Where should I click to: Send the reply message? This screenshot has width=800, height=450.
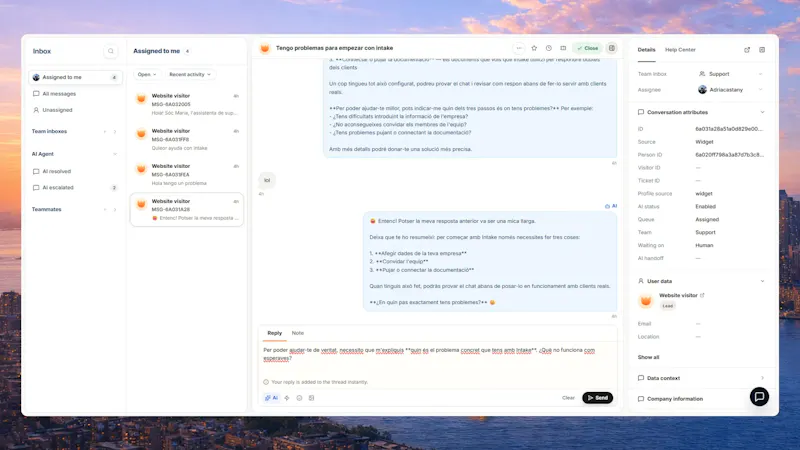click(597, 398)
